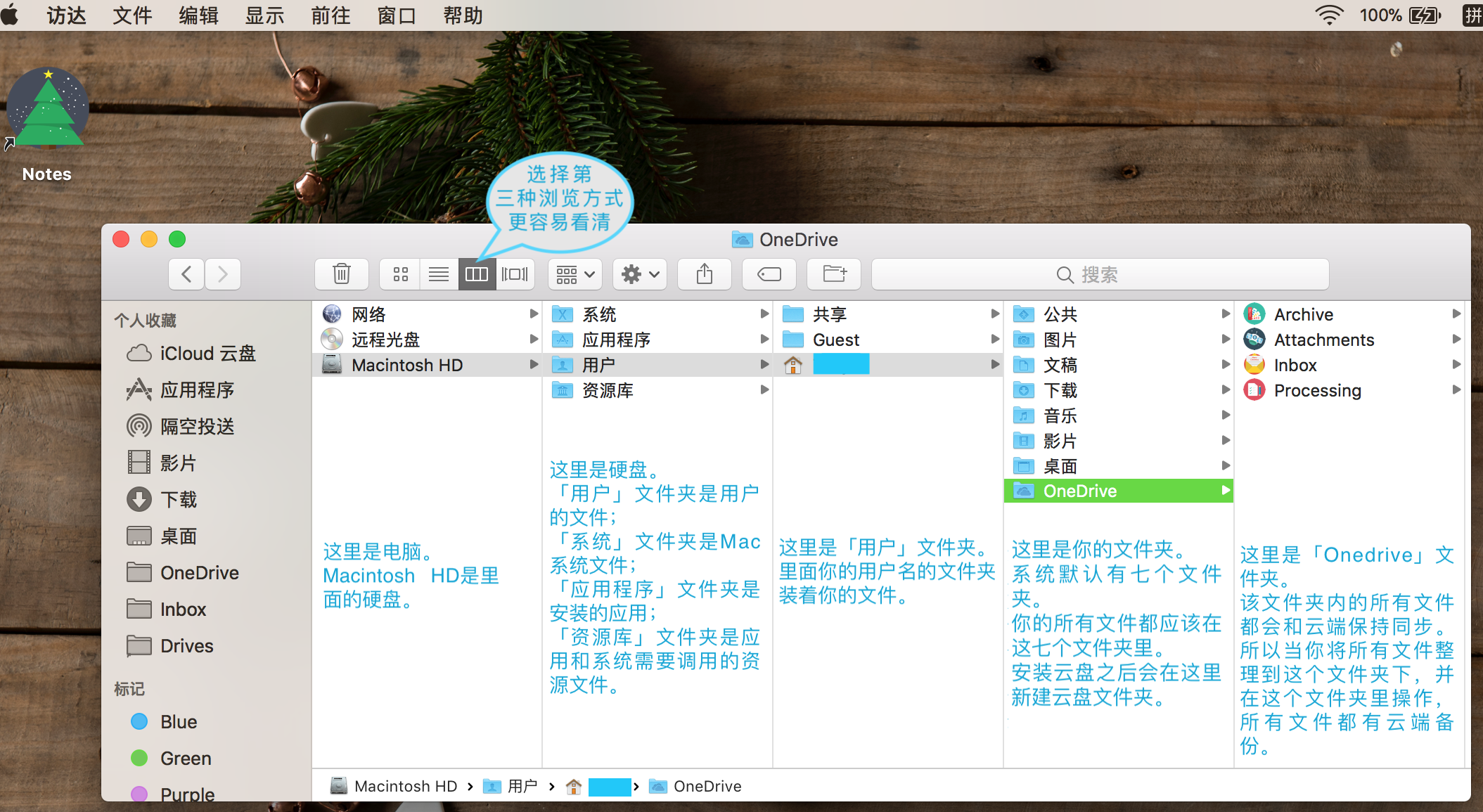Switch to Cover Flow view mode
The height and width of the screenshot is (812, 1483).
(515, 274)
